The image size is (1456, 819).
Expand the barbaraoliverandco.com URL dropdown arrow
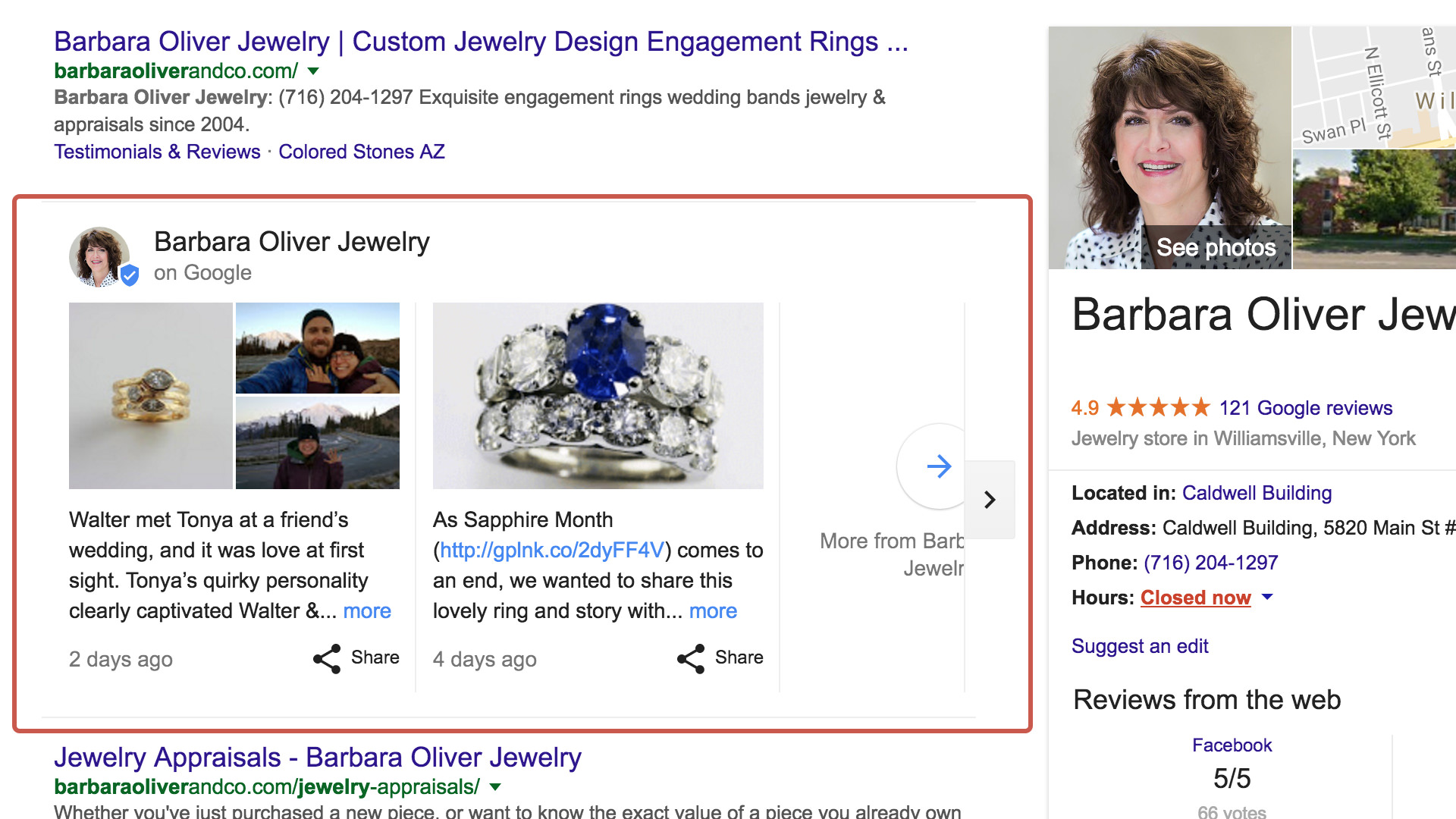(x=314, y=71)
